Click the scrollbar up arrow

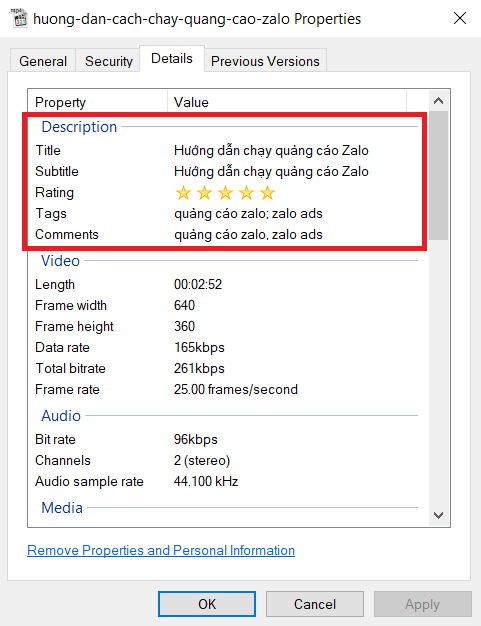pos(438,101)
